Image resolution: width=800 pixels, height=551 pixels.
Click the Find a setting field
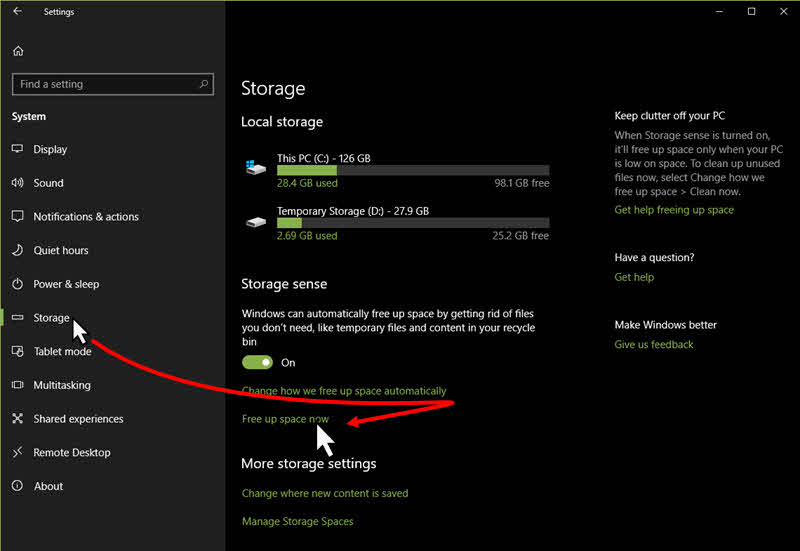[113, 84]
